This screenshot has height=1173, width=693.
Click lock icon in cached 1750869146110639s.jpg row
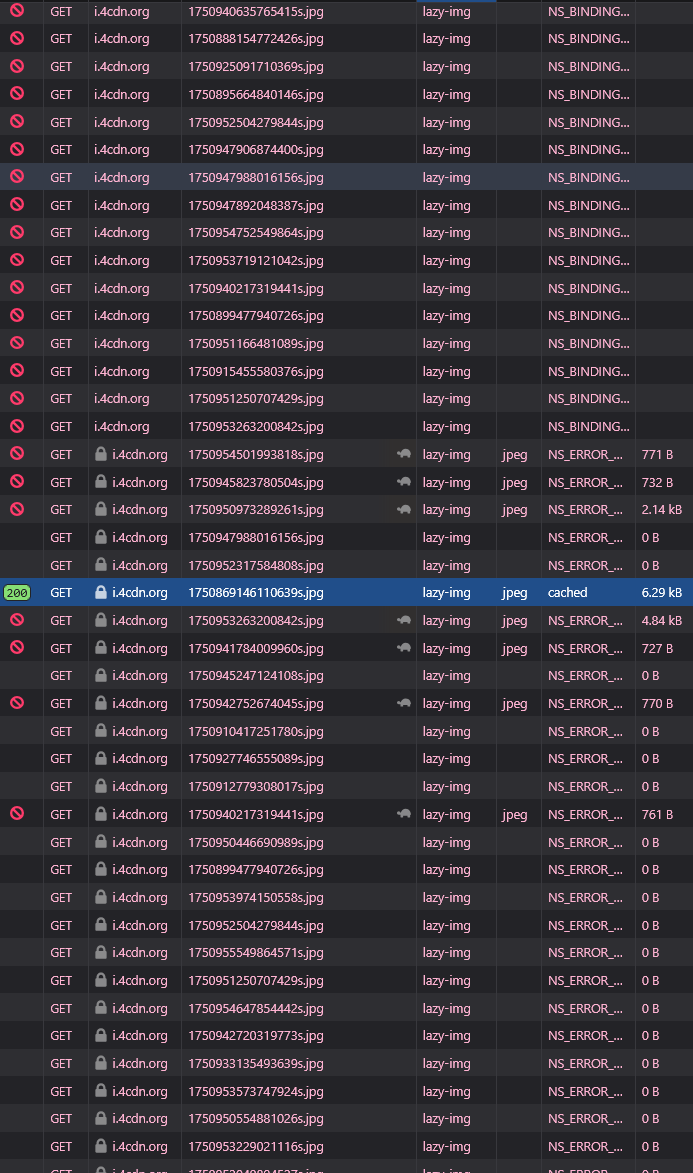pos(101,592)
